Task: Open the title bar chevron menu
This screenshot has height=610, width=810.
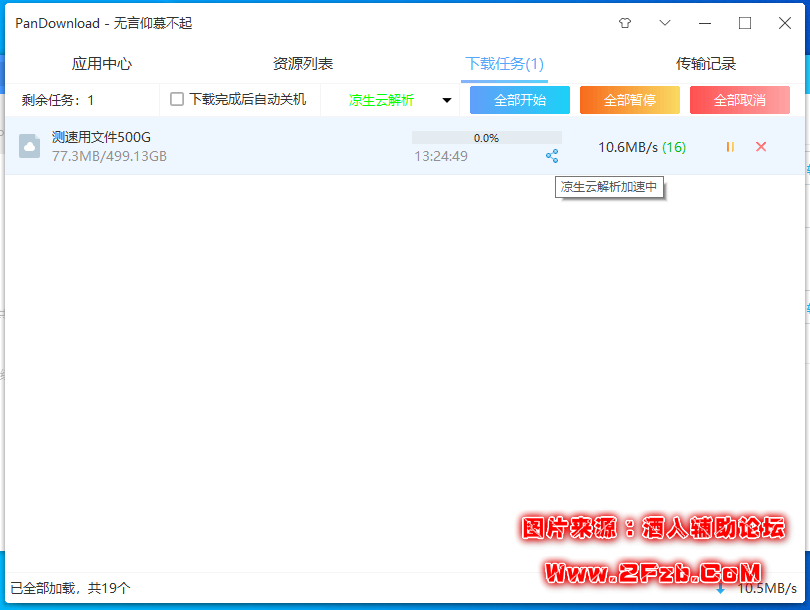Action: click(x=664, y=22)
